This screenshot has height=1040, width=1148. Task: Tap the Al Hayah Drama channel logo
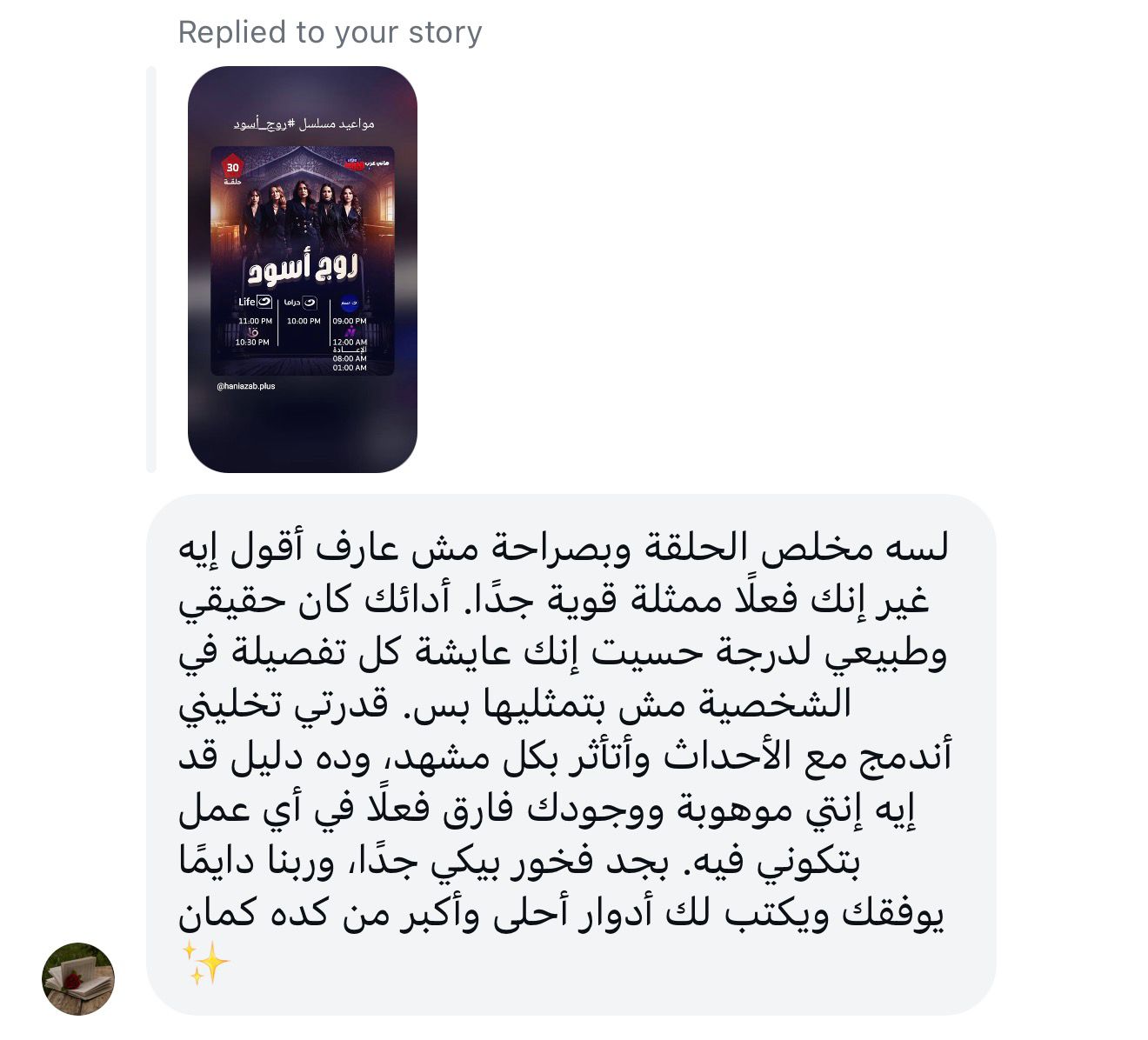click(300, 303)
